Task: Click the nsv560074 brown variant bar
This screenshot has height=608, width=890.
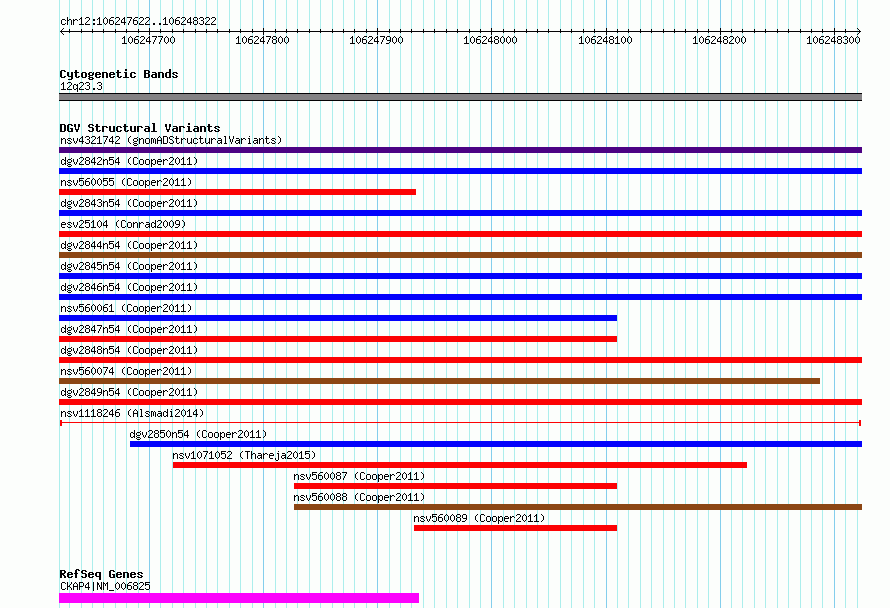Action: (439, 381)
